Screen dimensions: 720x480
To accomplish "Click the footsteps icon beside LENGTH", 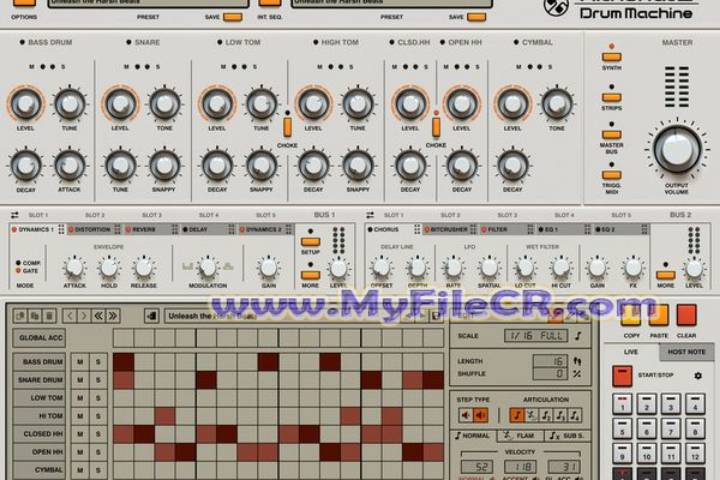I will point(577,361).
